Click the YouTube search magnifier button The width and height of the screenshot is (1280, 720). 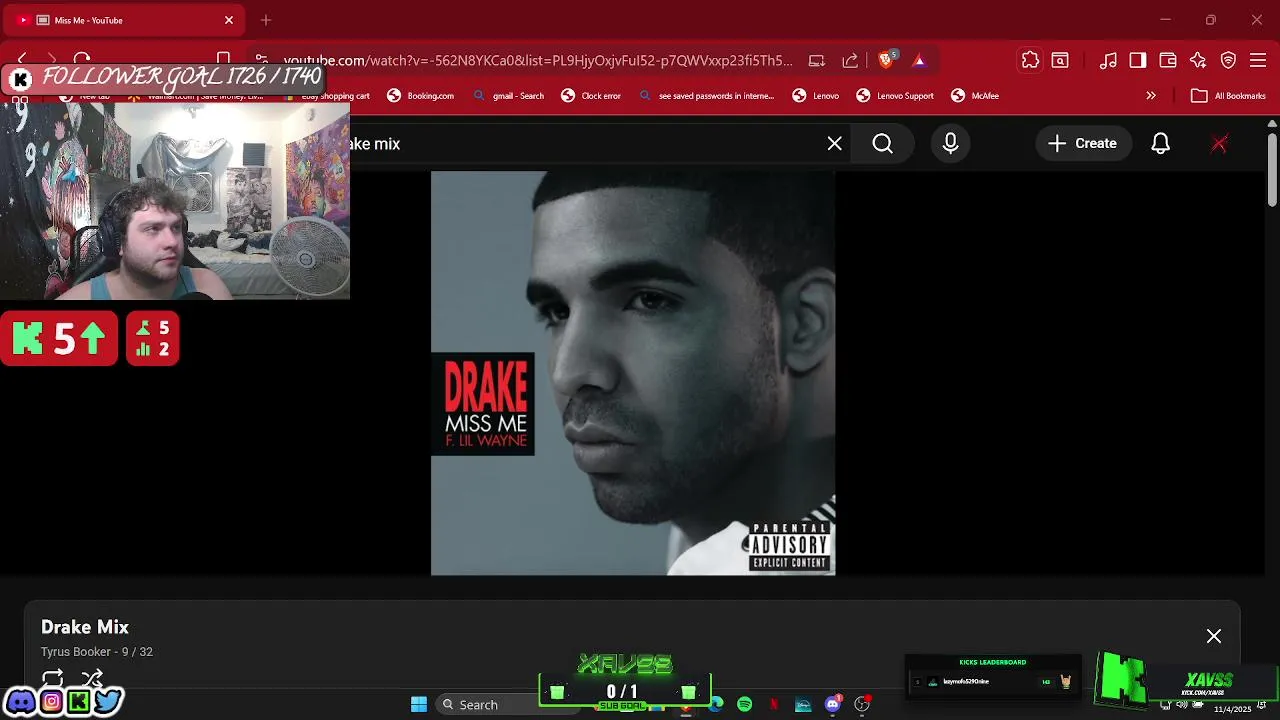pyautogui.click(x=883, y=144)
